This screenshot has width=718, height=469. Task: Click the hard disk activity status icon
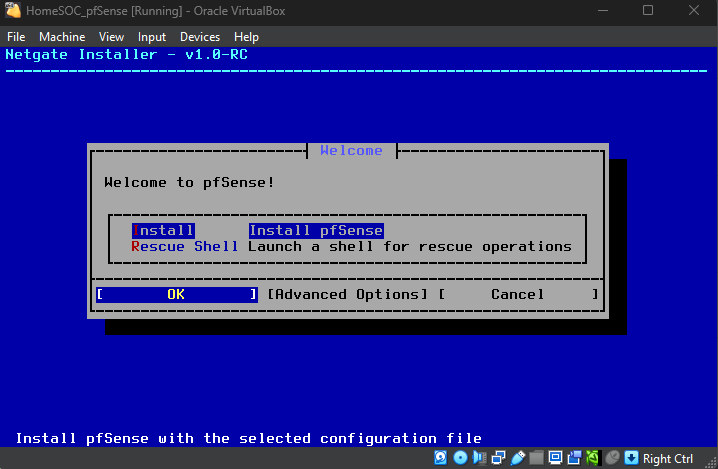click(441, 458)
